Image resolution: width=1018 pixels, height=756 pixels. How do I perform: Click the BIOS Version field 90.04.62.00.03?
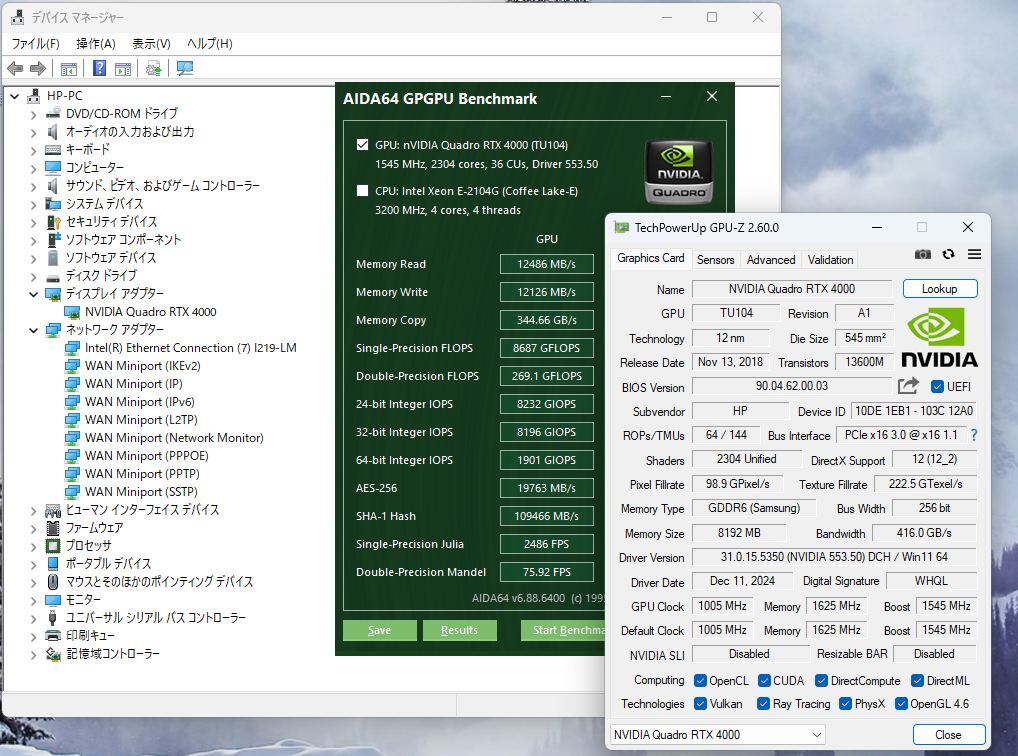coord(791,386)
